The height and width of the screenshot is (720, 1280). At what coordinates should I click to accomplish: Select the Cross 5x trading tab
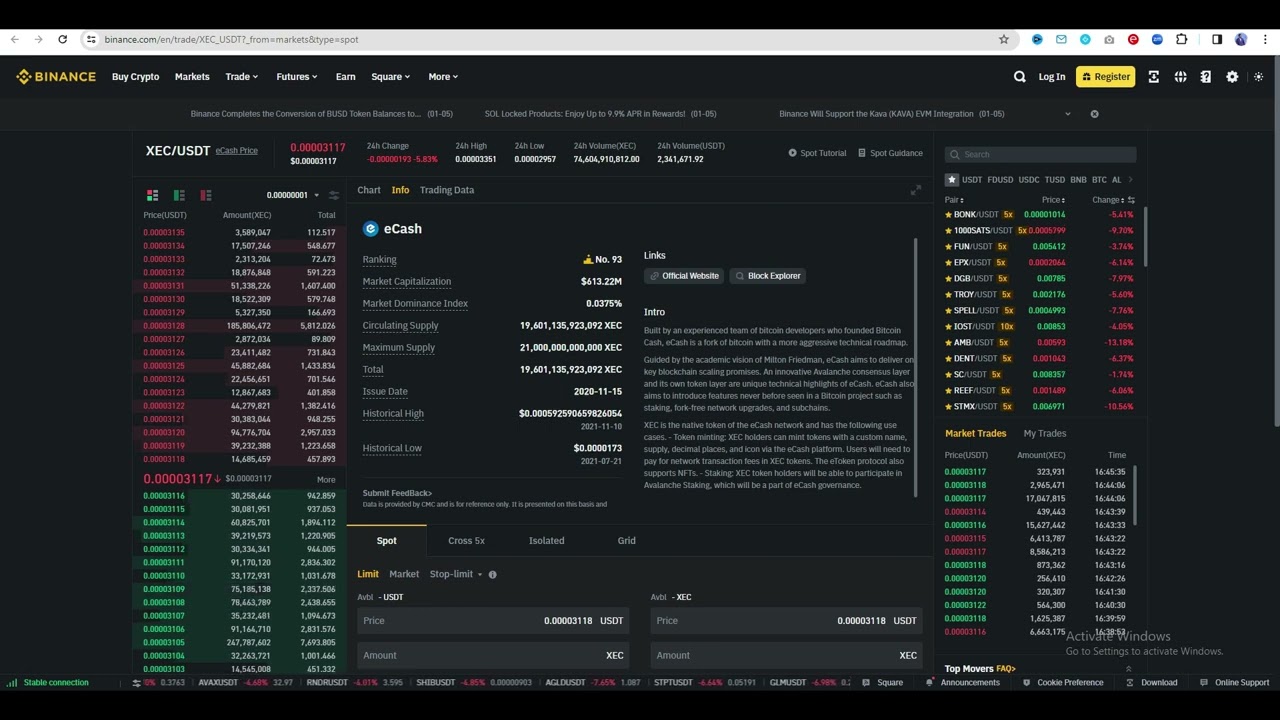(x=466, y=541)
